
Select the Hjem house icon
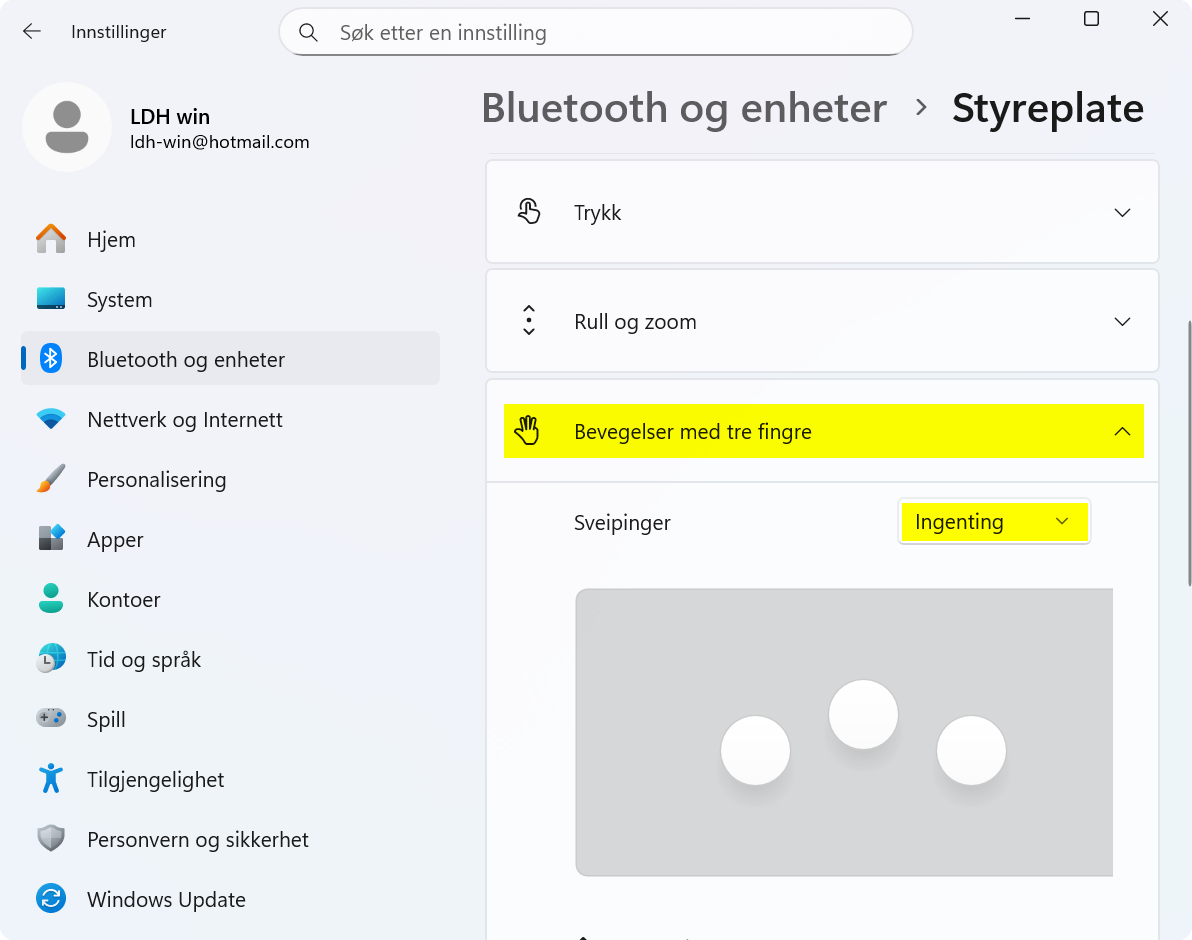point(50,239)
